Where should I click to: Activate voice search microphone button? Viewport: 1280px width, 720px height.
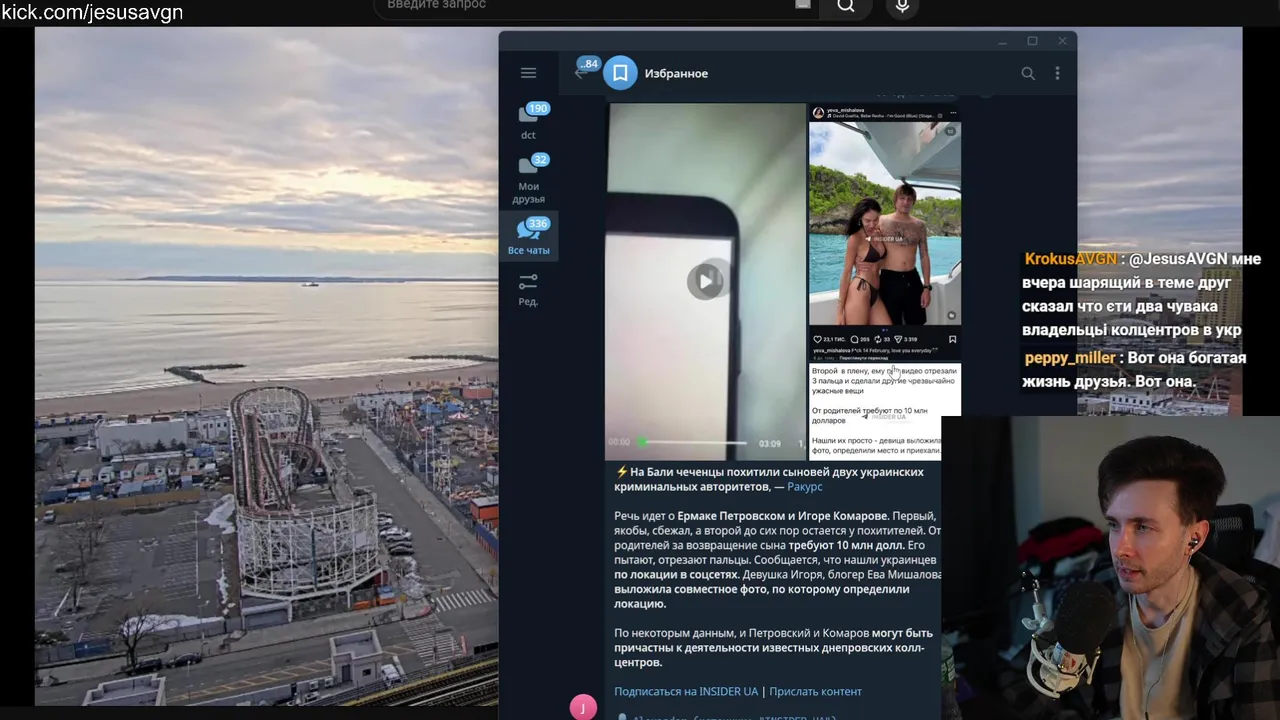pyautogui.click(x=902, y=6)
